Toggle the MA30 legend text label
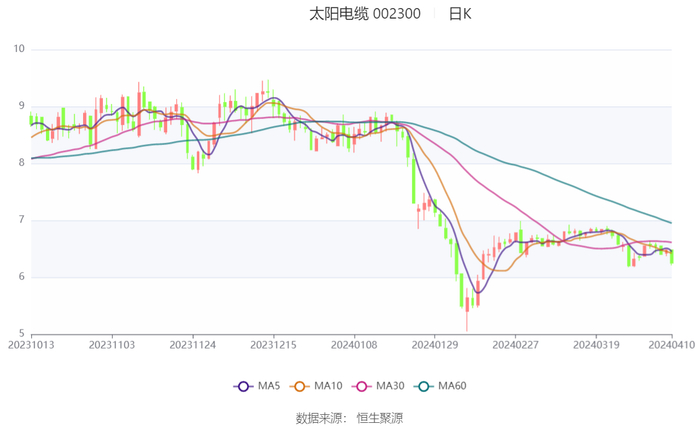 (389, 386)
